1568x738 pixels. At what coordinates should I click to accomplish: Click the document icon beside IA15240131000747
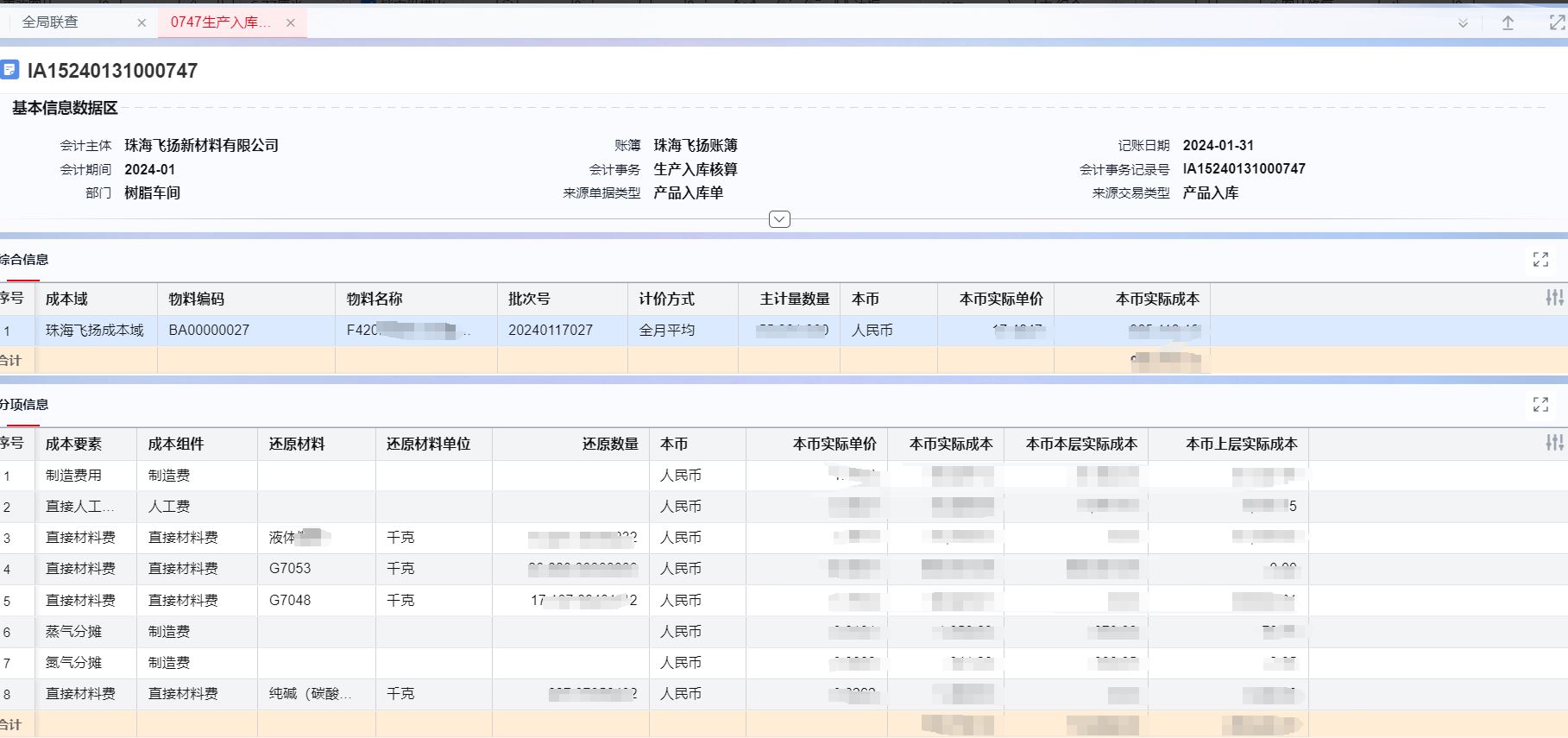[x=9, y=70]
